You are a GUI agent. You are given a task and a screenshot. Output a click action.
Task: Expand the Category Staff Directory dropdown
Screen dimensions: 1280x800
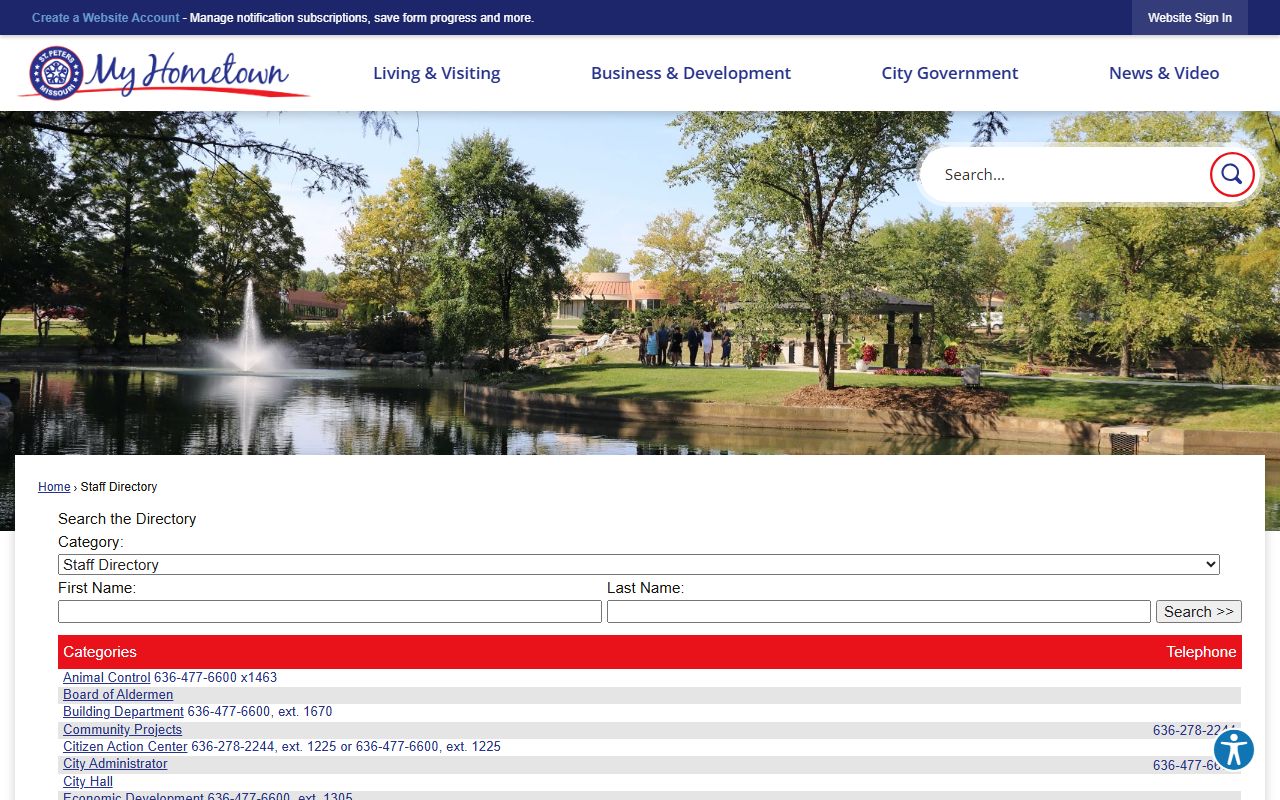(x=639, y=564)
